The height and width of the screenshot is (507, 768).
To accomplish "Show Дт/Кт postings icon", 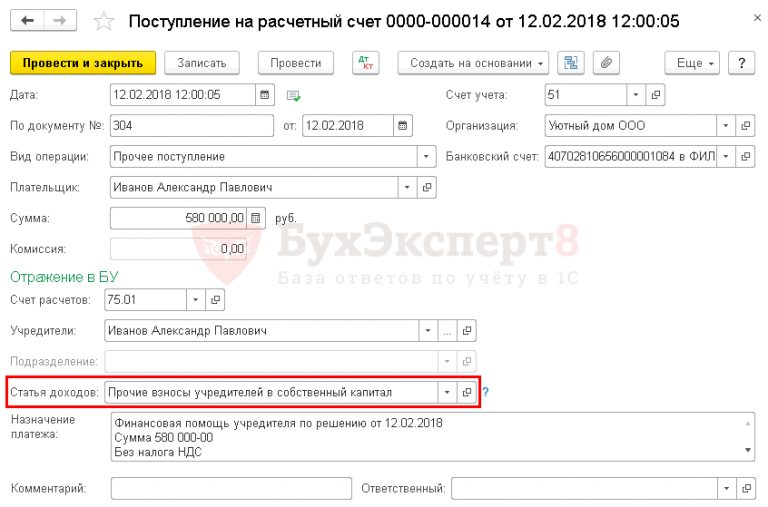I will (365, 63).
